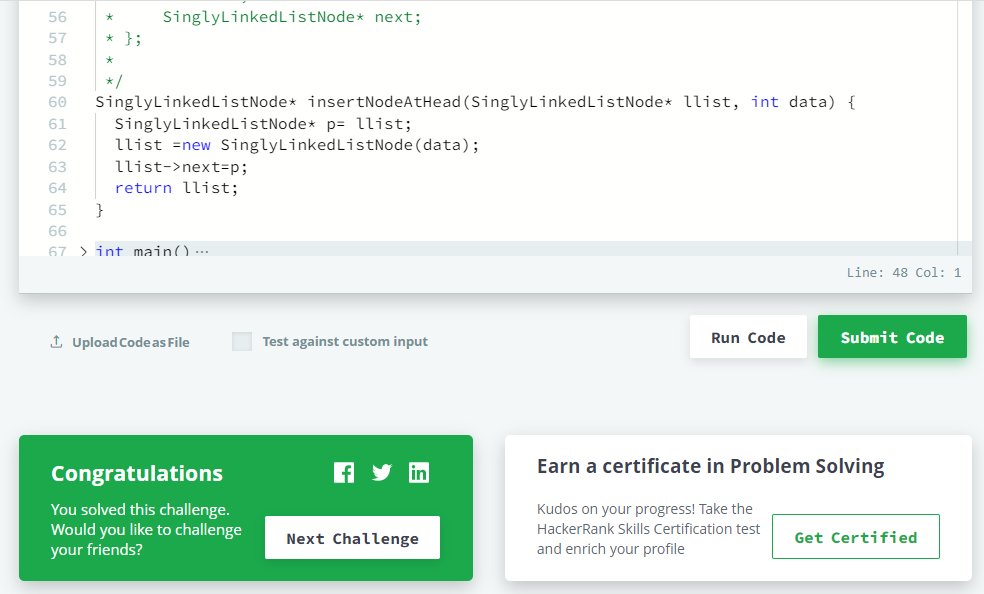Screen dimensions: 984x594
Task: Submit the code solution
Action: pyautogui.click(x=892, y=337)
